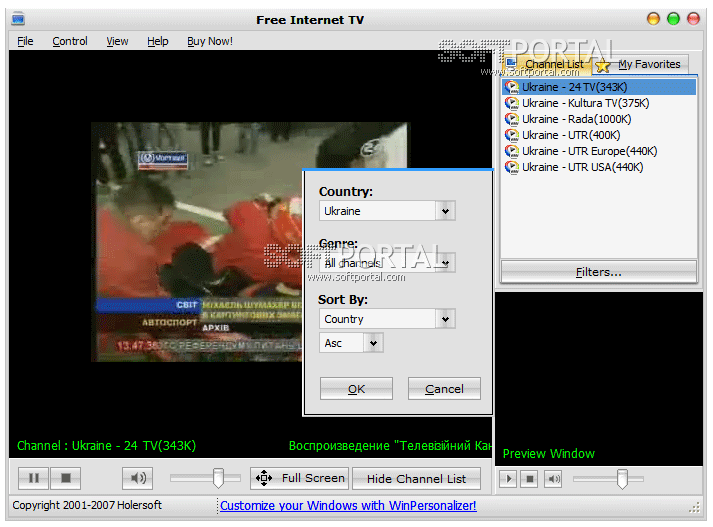Screen dimensions: 713x527
Task: Switch to the Channel List tab
Action: [x=547, y=65]
